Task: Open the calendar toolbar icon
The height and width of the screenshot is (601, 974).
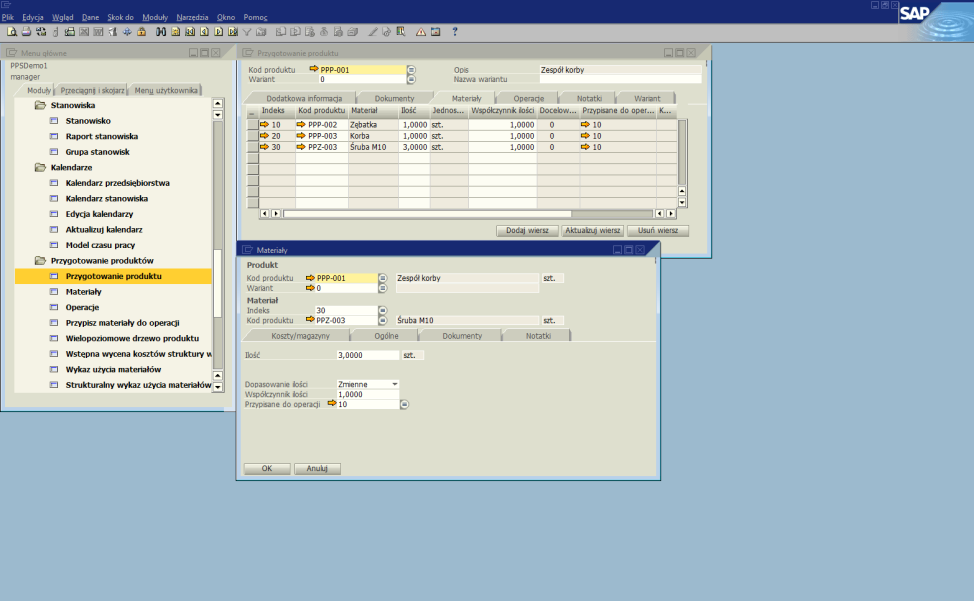Action: click(435, 32)
